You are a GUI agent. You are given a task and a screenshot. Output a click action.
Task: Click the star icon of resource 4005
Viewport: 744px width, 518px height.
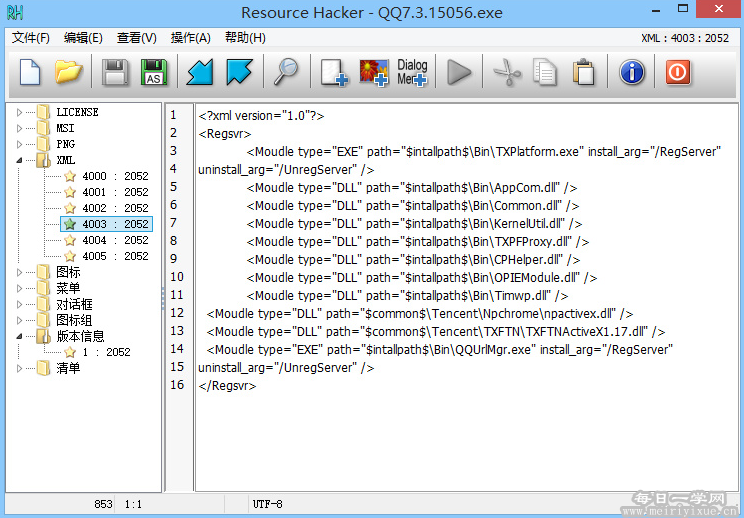click(x=70, y=256)
